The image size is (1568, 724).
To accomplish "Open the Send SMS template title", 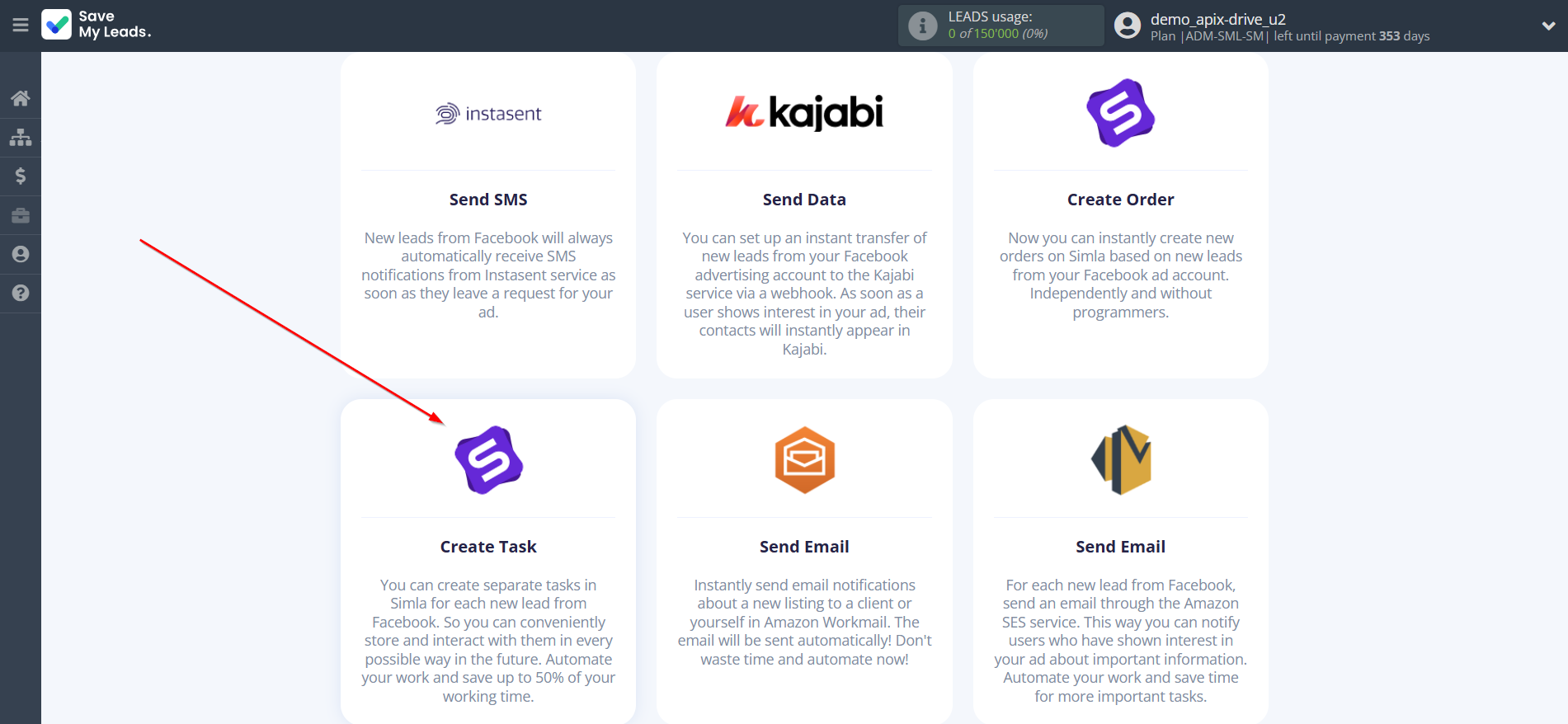I will 488,200.
